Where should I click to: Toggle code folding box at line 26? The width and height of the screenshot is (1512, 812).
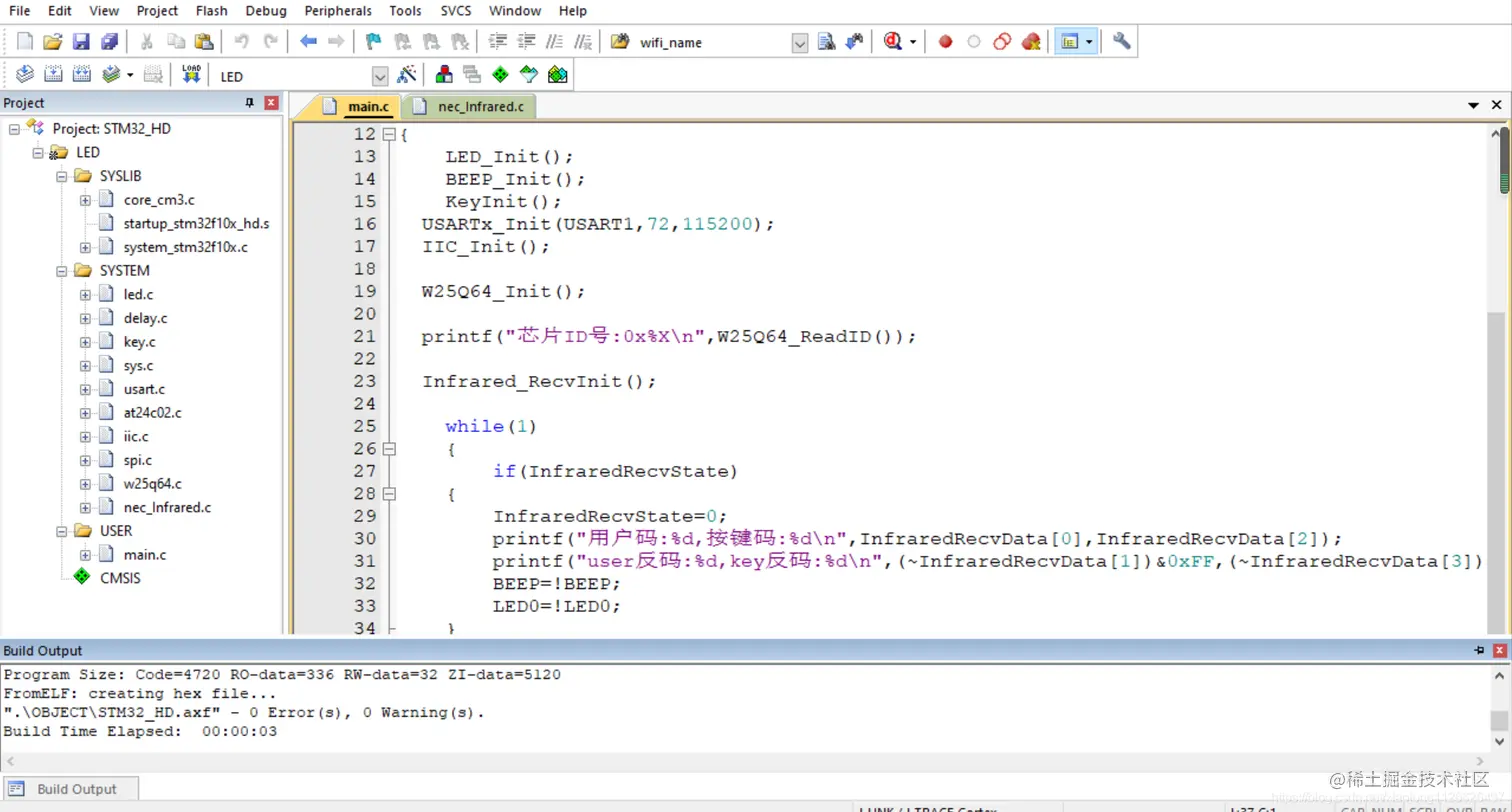click(x=390, y=449)
